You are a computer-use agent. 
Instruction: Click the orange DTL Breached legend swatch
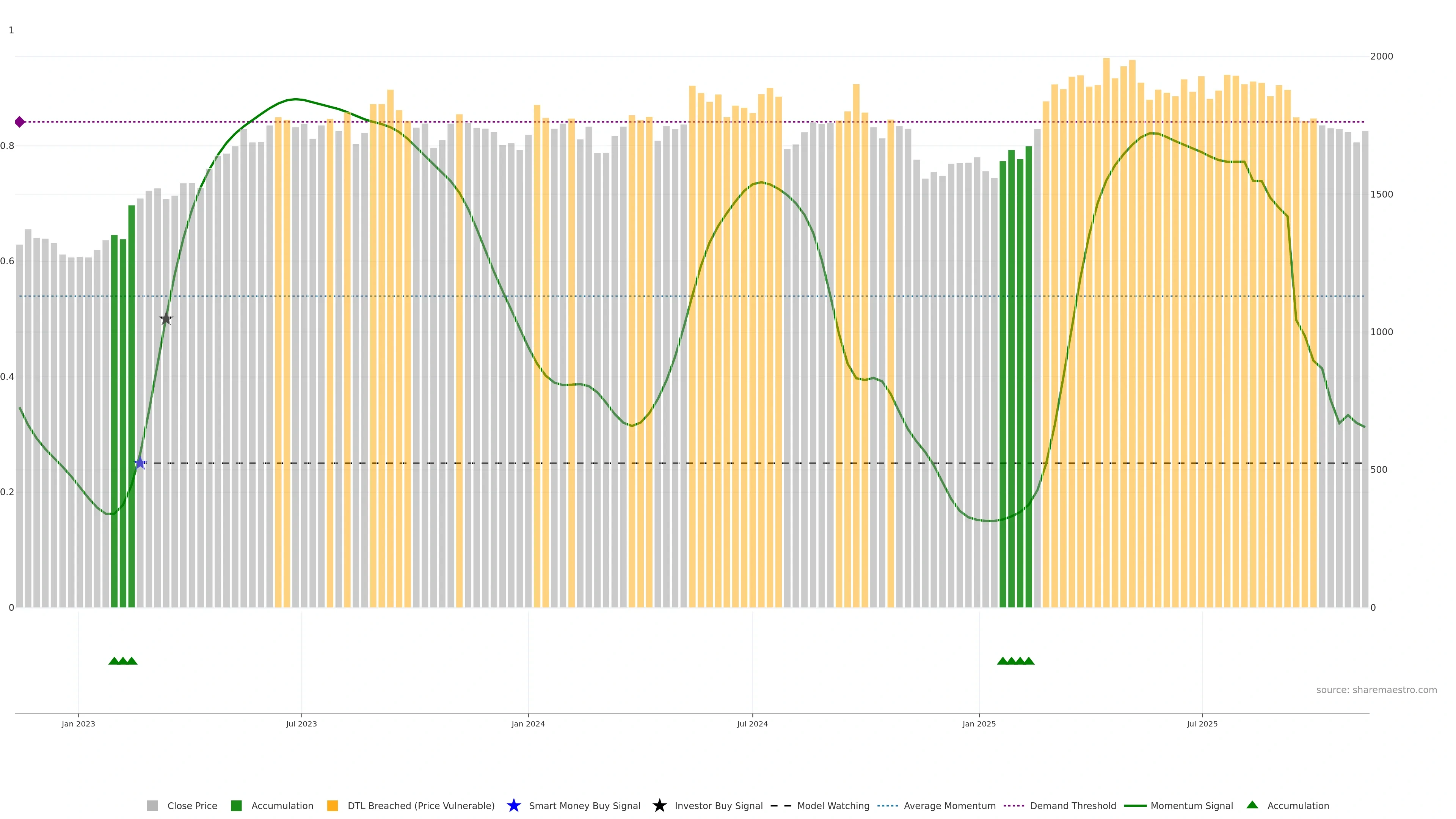click(333, 806)
